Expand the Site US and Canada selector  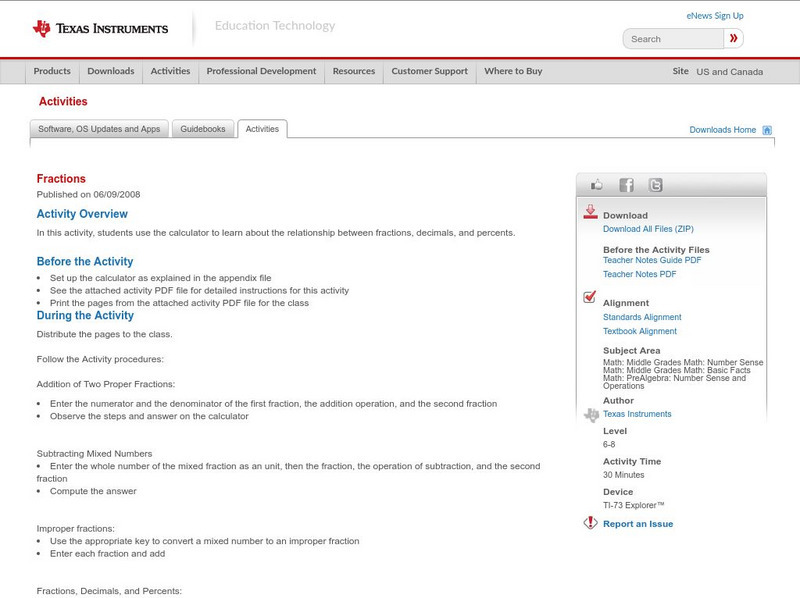coord(729,72)
